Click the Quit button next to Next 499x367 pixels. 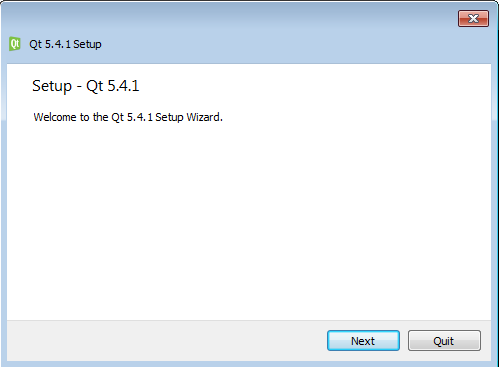point(444,341)
